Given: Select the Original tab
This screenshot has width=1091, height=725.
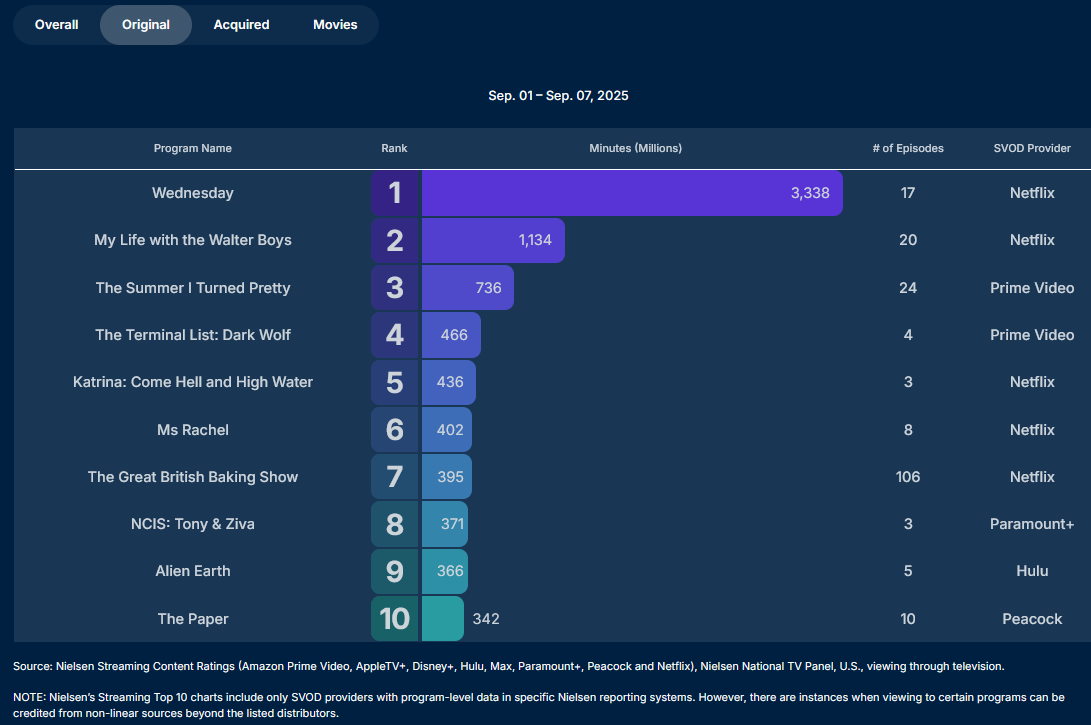Looking at the screenshot, I should pyautogui.click(x=146, y=25).
